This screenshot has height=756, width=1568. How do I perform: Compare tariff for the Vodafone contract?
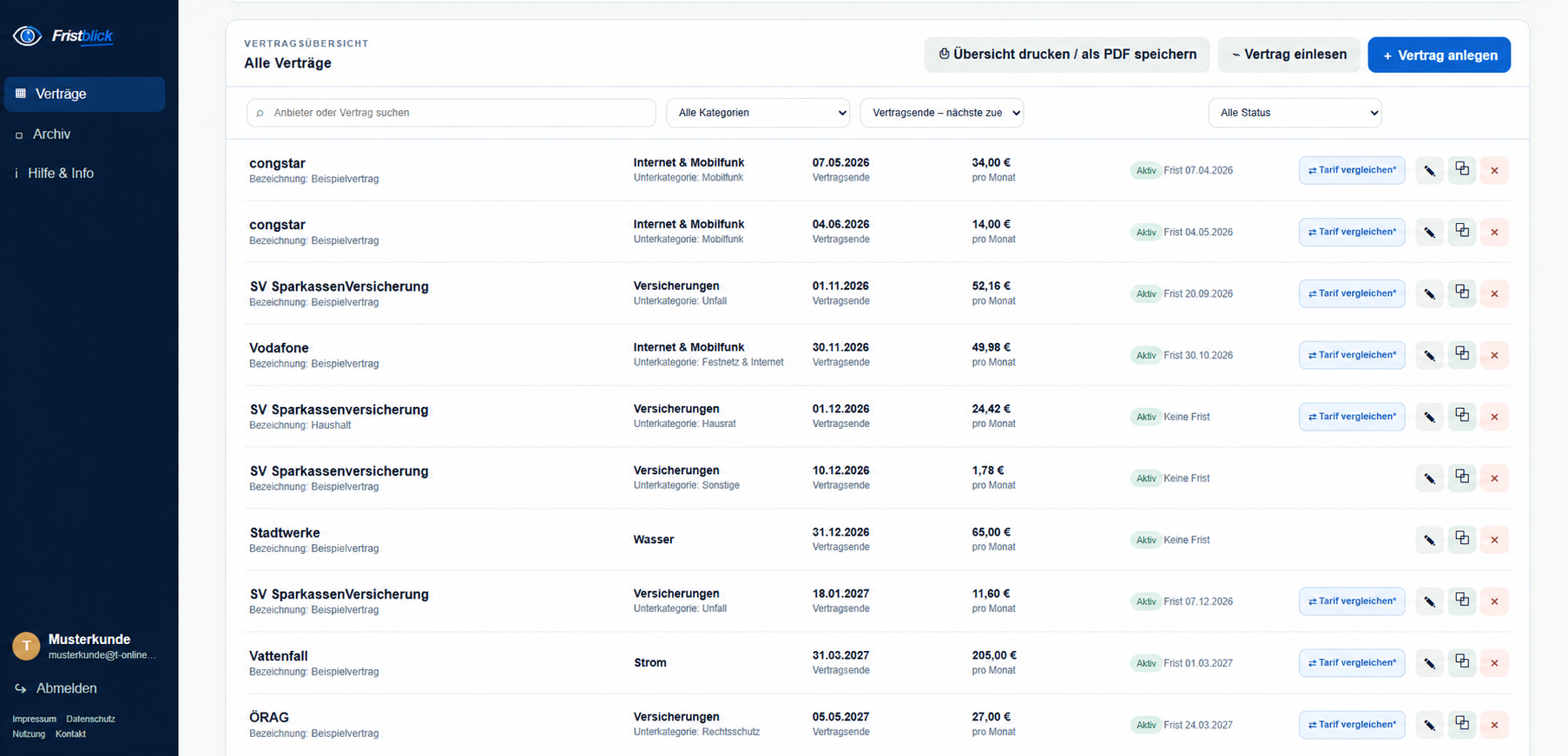pyautogui.click(x=1352, y=355)
